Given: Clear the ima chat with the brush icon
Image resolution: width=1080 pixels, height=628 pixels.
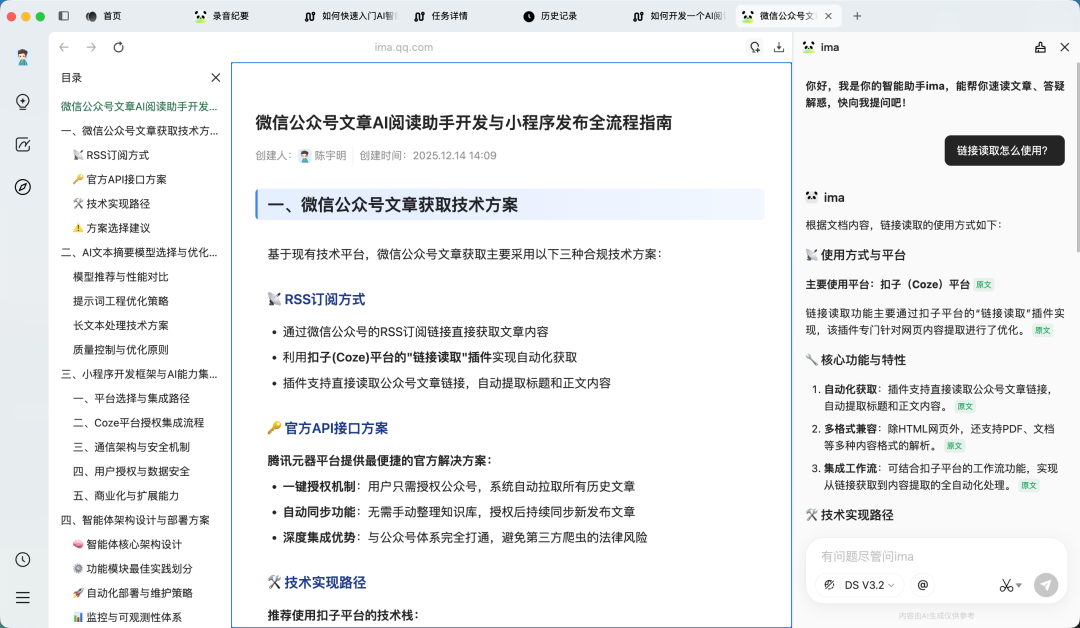Looking at the screenshot, I should pos(1040,47).
